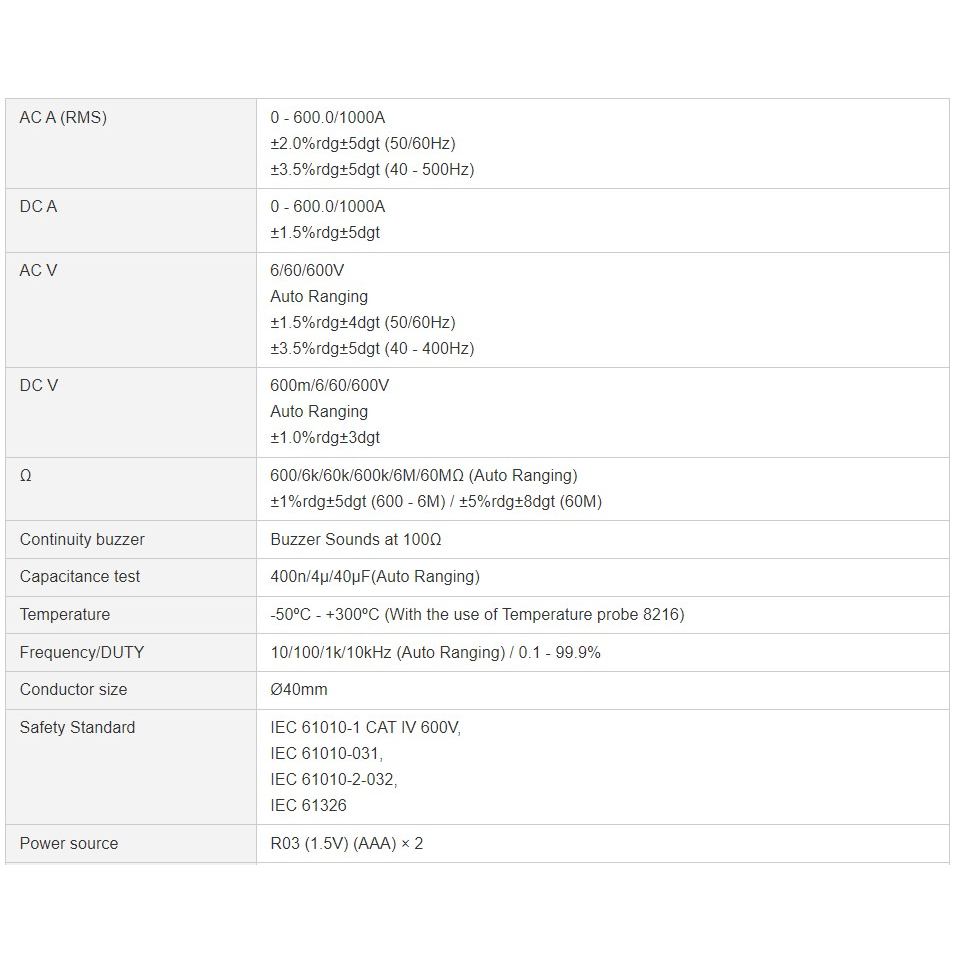Click the Frequency/DUTY label

tap(82, 653)
